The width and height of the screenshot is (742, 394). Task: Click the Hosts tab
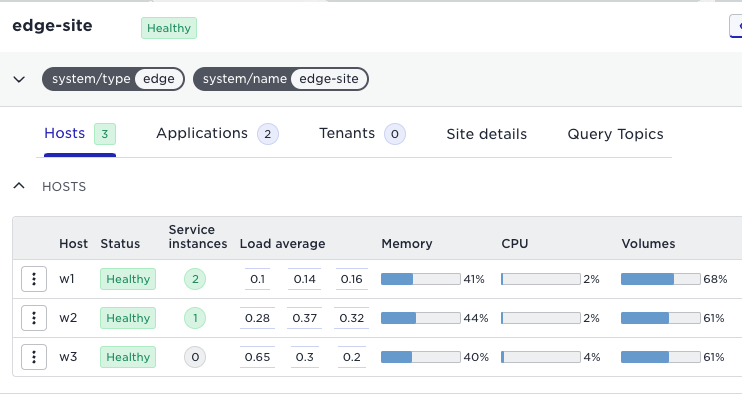(x=80, y=134)
